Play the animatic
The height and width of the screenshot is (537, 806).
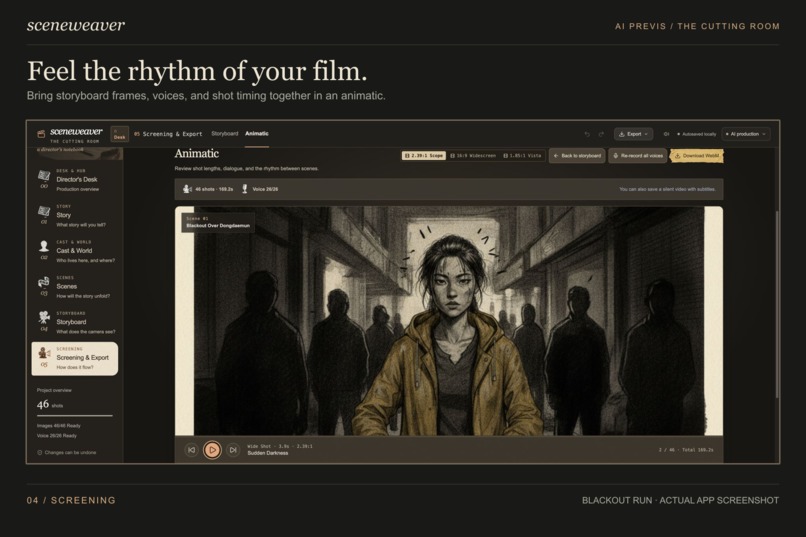click(x=212, y=450)
